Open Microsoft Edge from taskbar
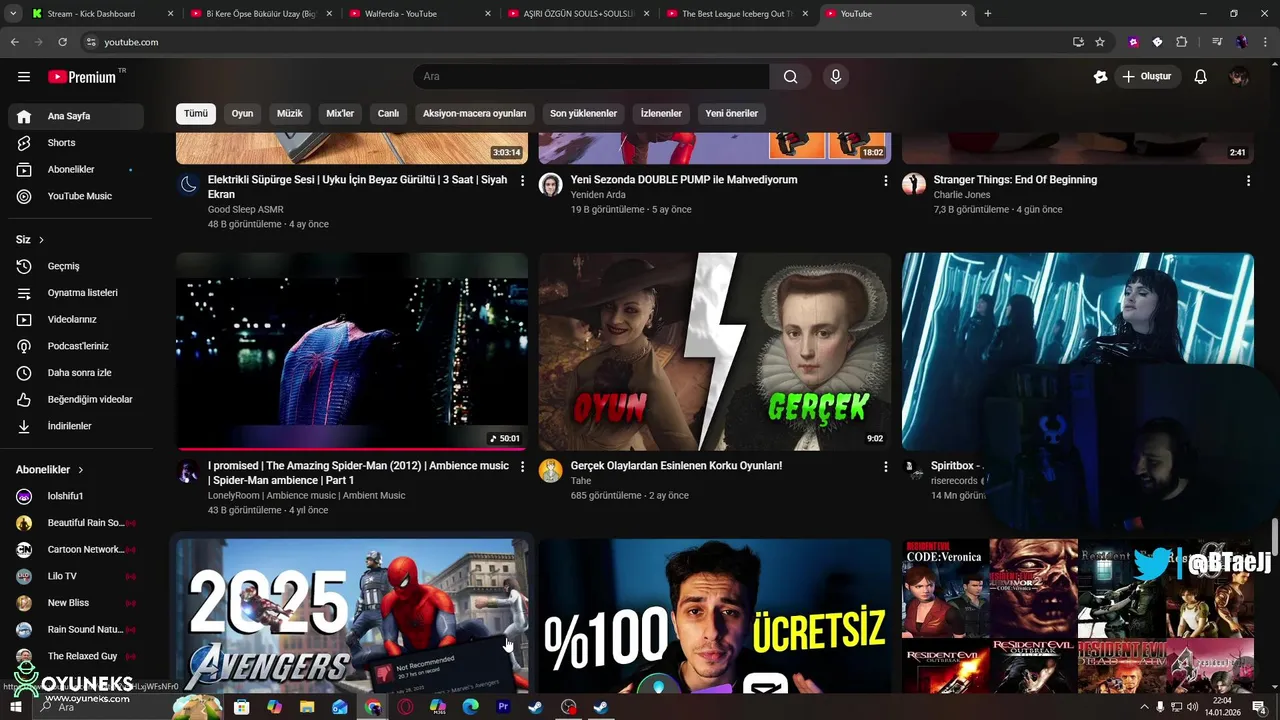Image resolution: width=1280 pixels, height=720 pixels. (471, 707)
